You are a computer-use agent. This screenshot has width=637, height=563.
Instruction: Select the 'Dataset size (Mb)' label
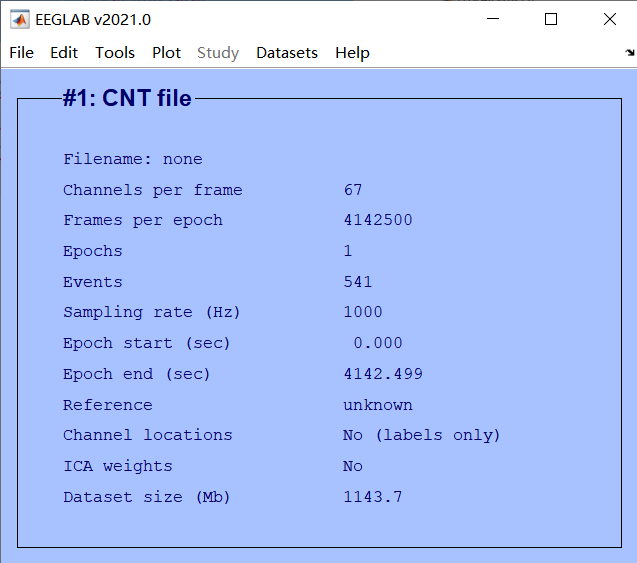tap(147, 497)
